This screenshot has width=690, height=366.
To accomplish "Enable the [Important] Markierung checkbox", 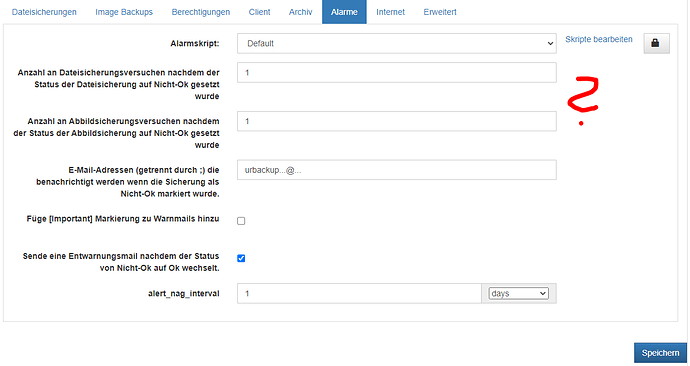I will (241, 221).
